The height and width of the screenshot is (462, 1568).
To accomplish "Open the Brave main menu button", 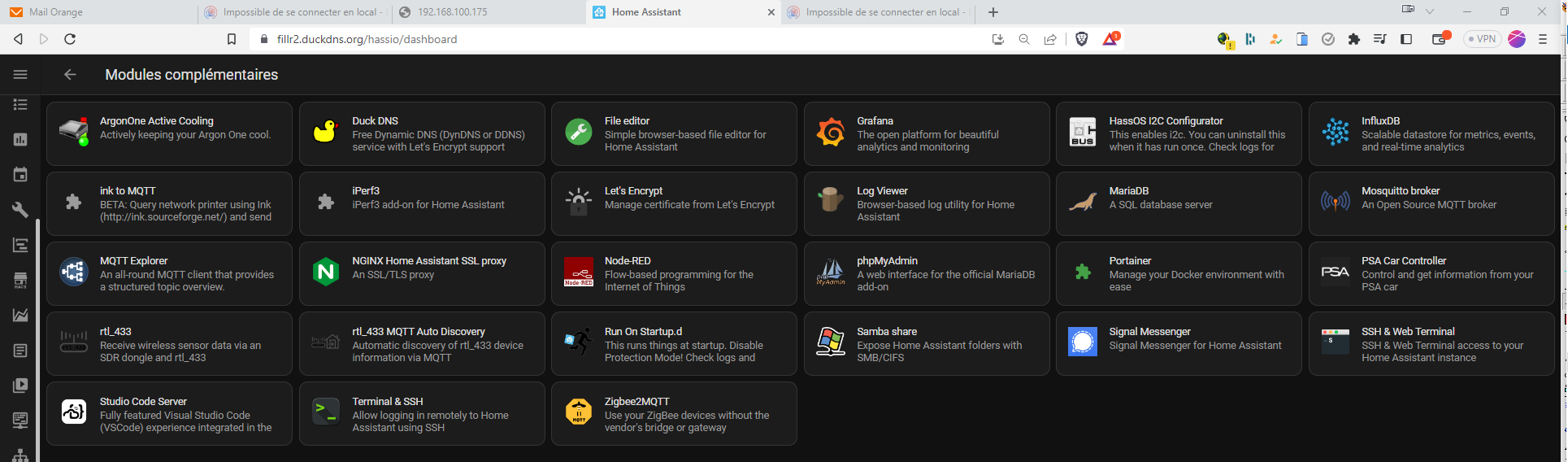I will coord(1543,39).
